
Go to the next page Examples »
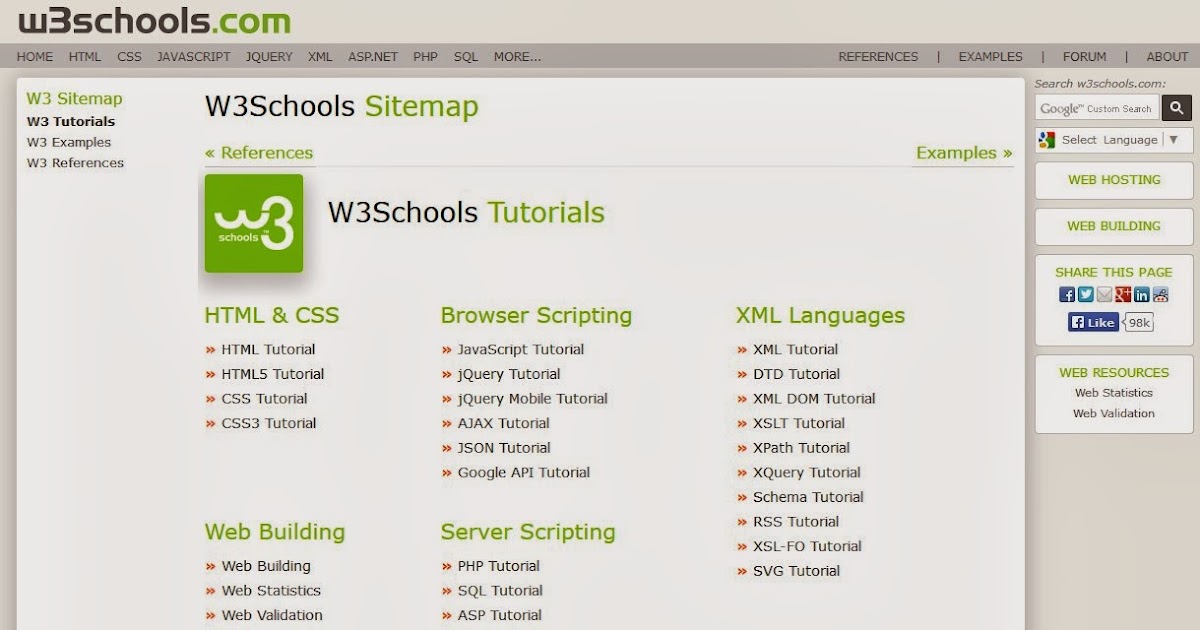964,153
